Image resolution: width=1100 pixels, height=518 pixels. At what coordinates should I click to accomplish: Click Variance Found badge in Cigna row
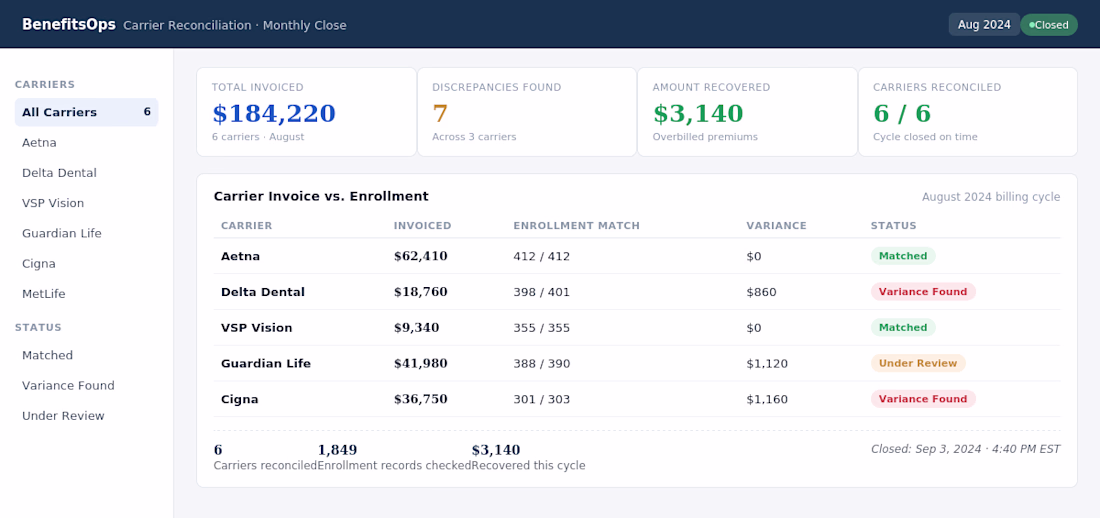coord(923,399)
